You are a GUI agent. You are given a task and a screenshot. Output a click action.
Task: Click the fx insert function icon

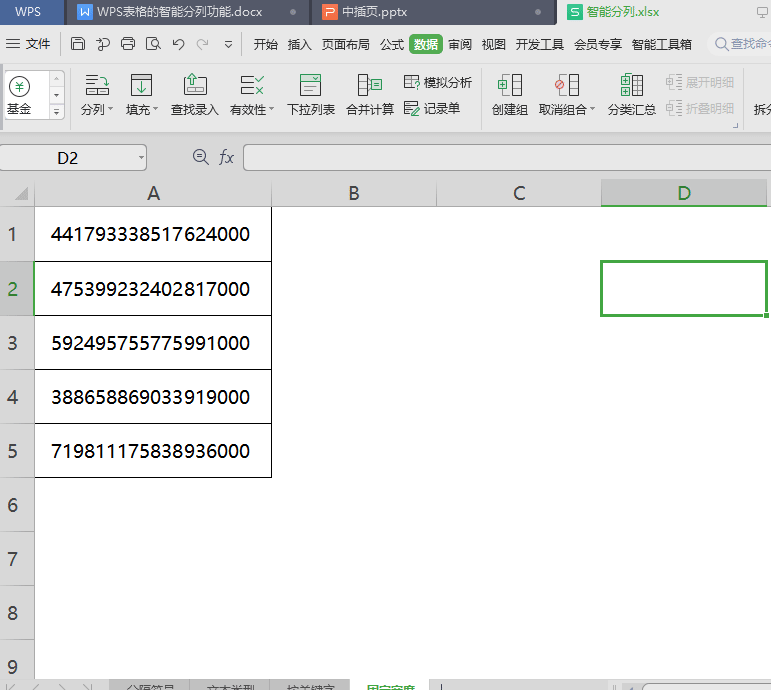[x=227, y=157]
